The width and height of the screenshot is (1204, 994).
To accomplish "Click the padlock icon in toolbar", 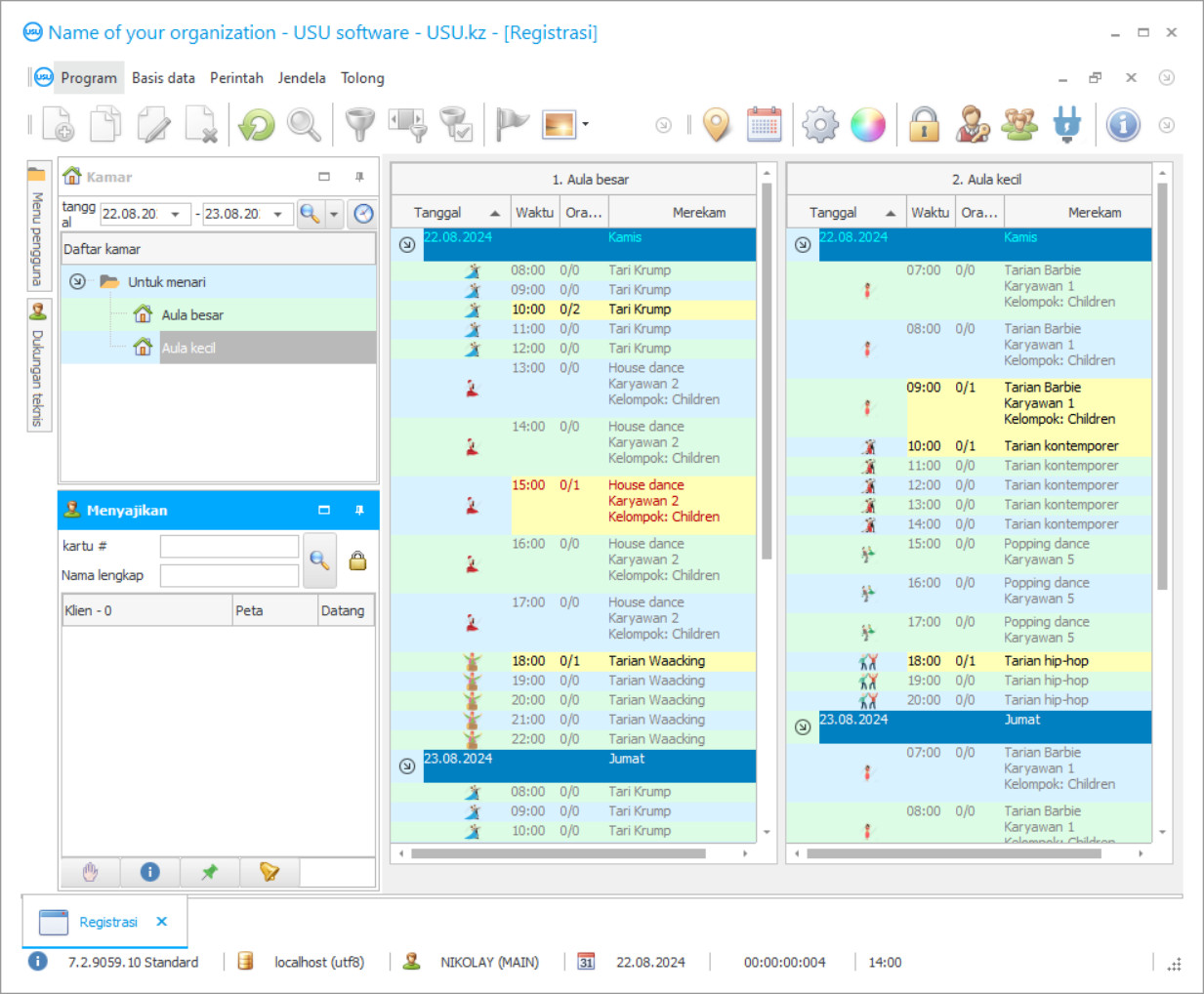I will click(x=924, y=125).
